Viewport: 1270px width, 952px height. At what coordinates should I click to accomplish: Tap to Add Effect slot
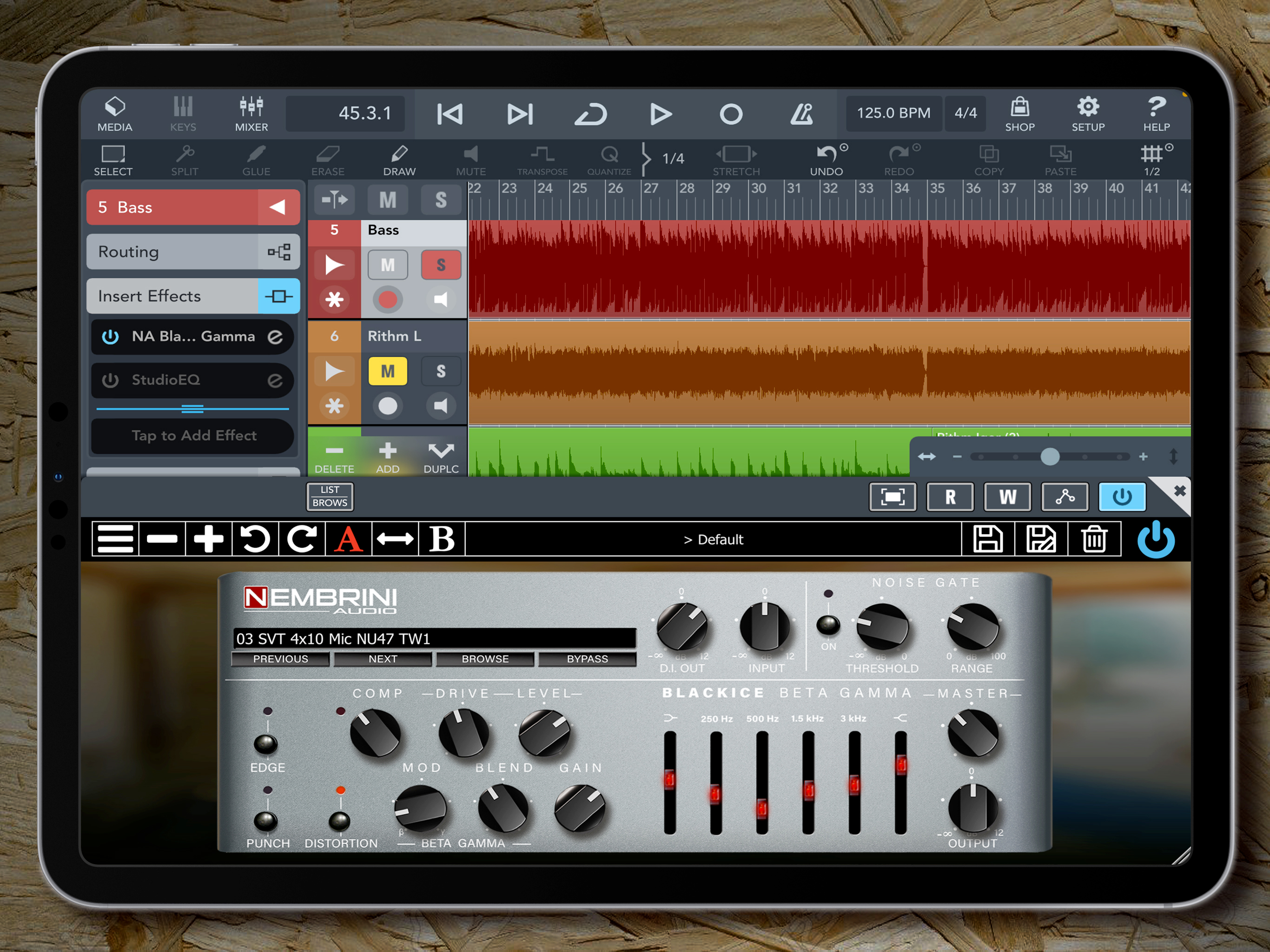[x=193, y=436]
